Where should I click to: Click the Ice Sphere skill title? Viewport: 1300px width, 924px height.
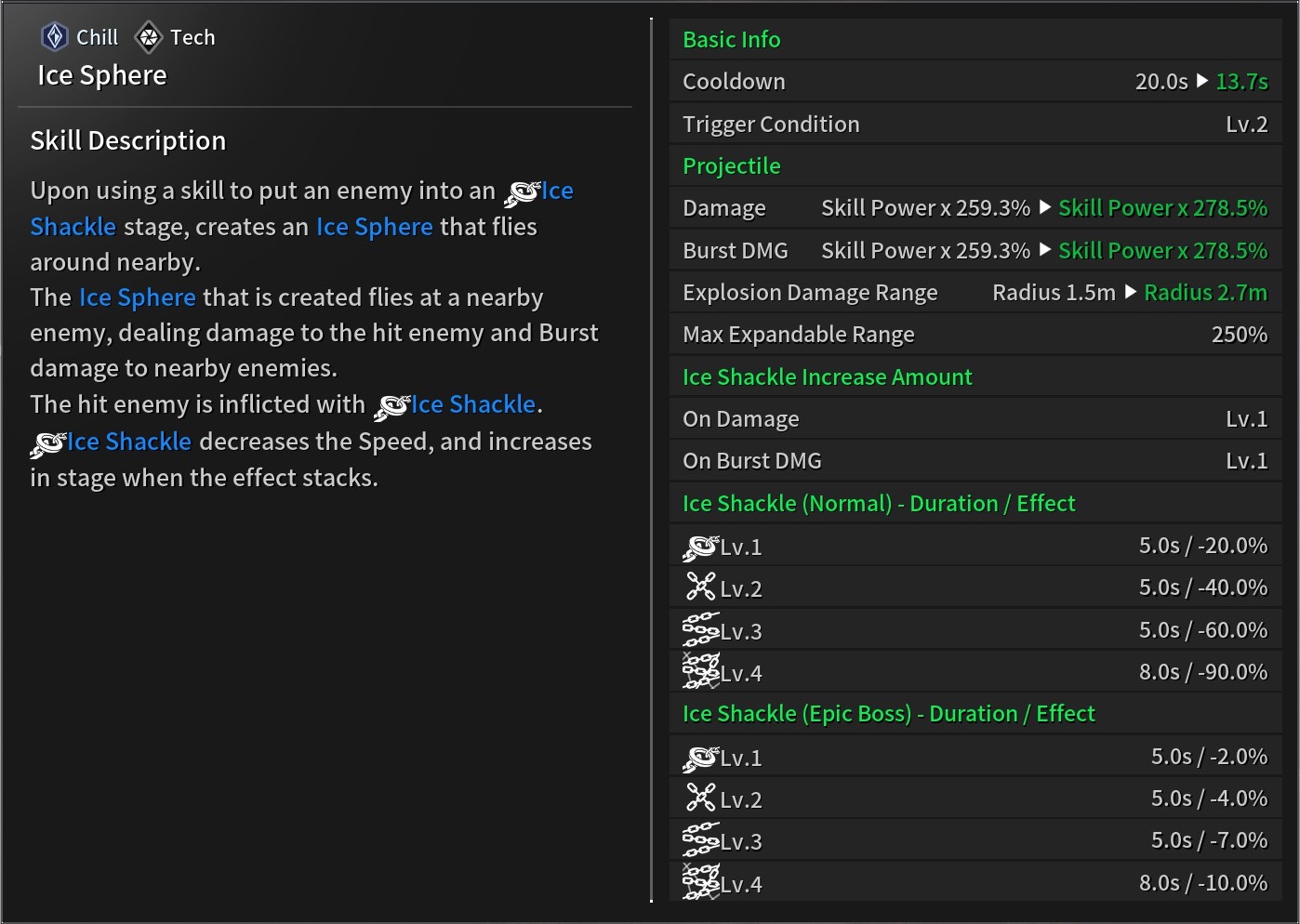[102, 75]
